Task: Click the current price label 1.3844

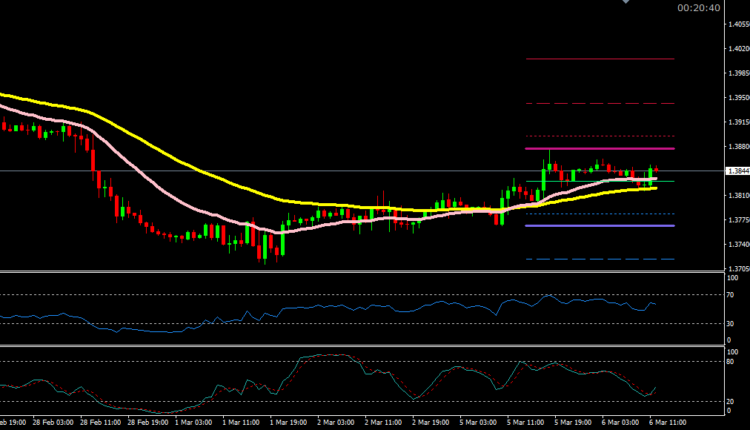Action: pyautogui.click(x=735, y=171)
